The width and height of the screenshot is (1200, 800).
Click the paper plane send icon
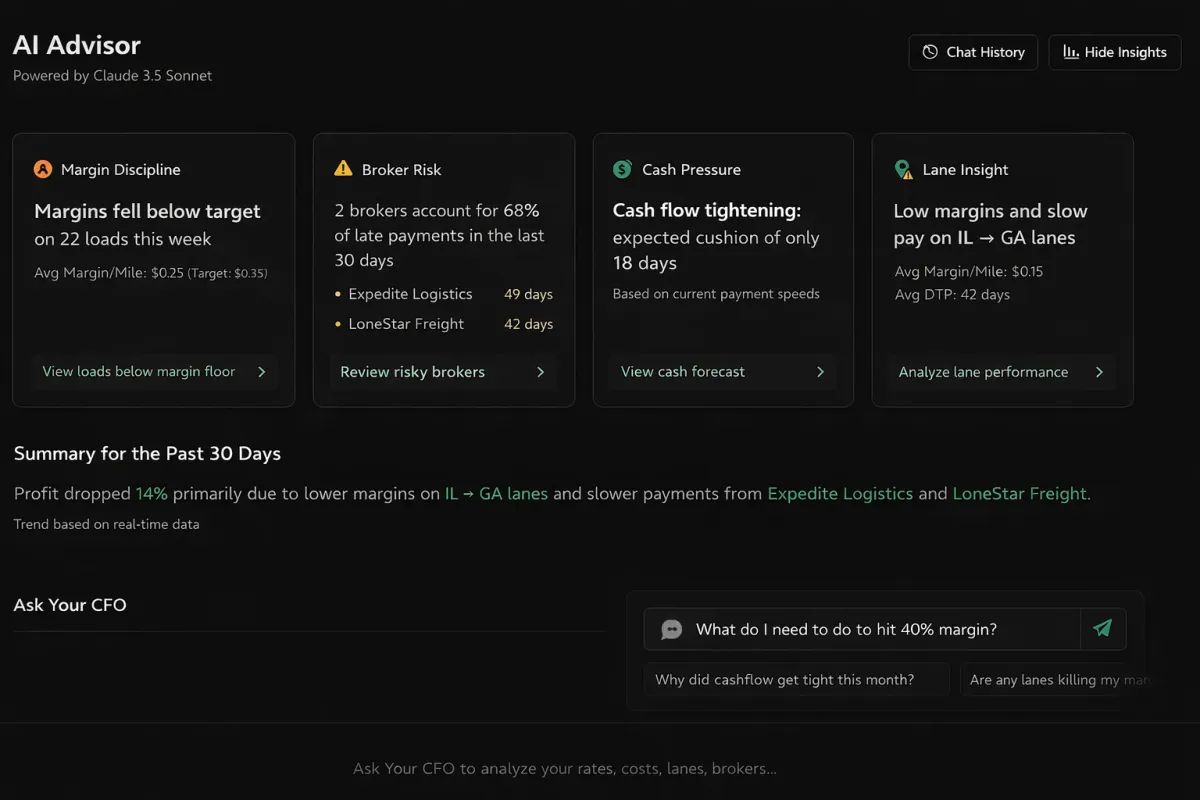pyautogui.click(x=1102, y=629)
